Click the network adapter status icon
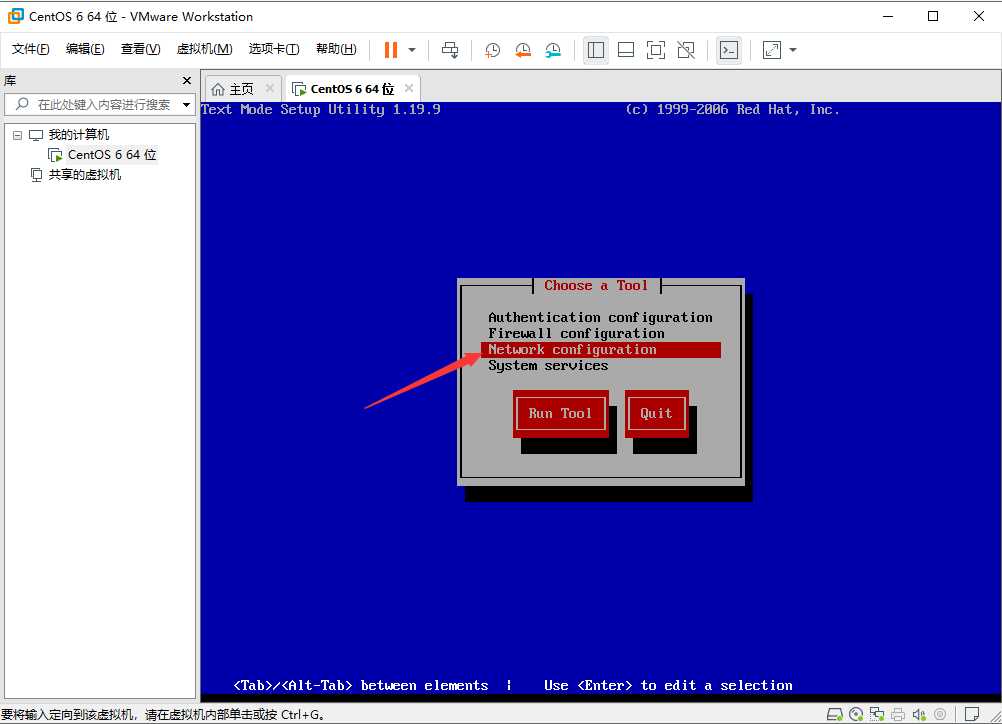 point(877,714)
